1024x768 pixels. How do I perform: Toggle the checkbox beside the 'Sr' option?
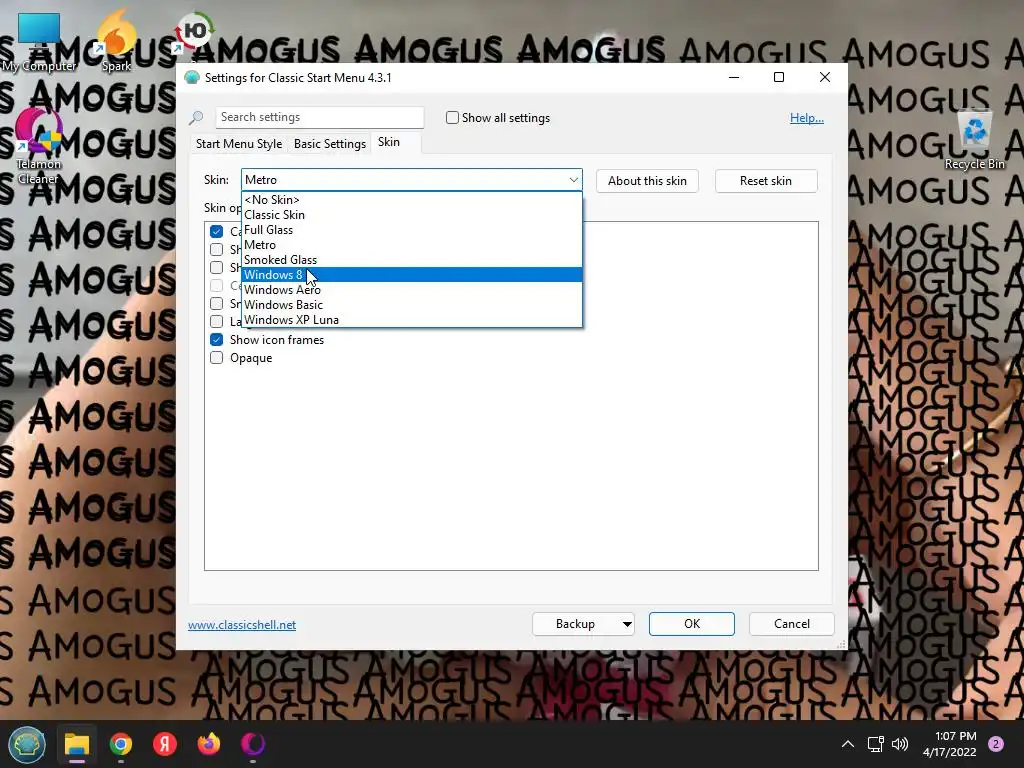(x=217, y=304)
